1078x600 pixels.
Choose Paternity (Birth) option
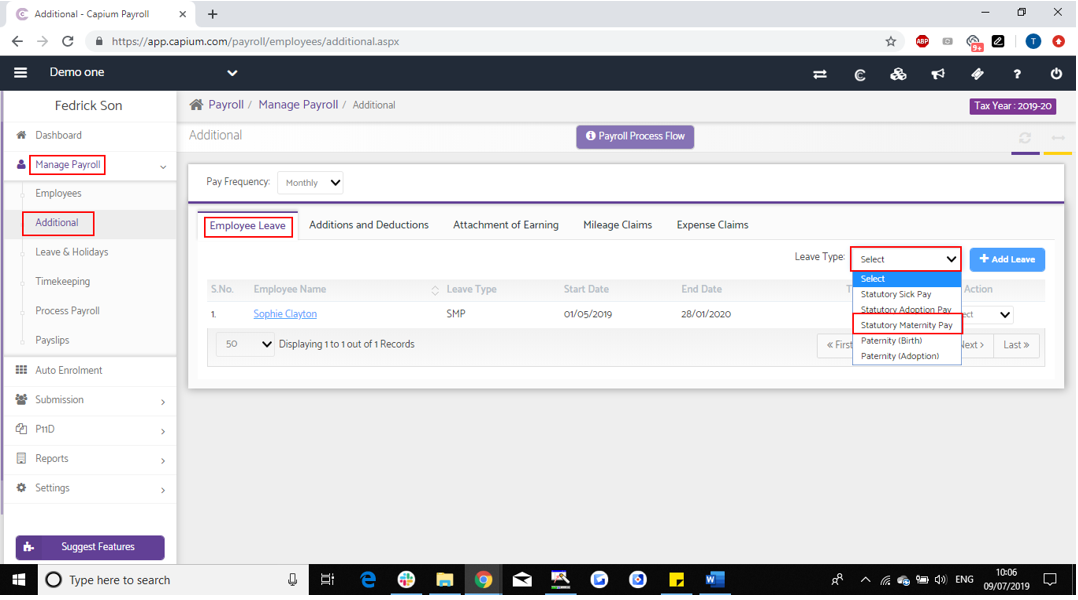click(x=907, y=340)
